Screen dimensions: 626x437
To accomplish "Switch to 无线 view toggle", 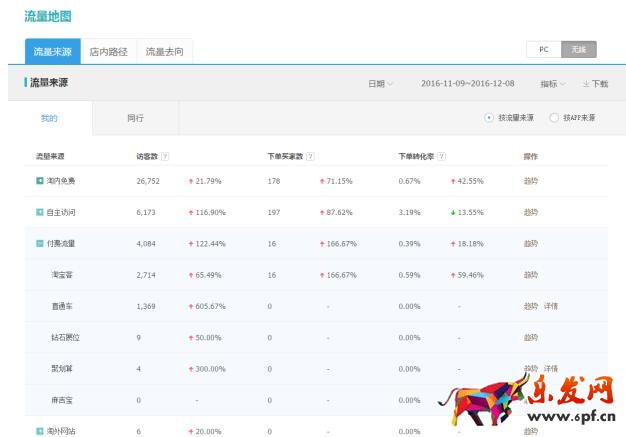I will click(579, 49).
